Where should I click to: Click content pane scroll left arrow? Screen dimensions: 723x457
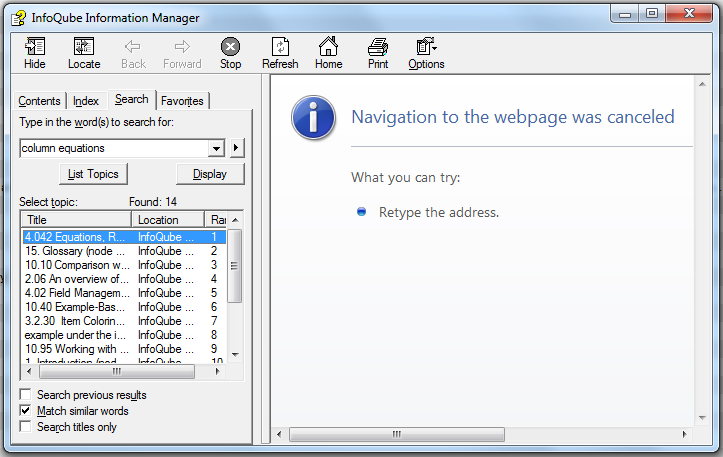pos(279,434)
